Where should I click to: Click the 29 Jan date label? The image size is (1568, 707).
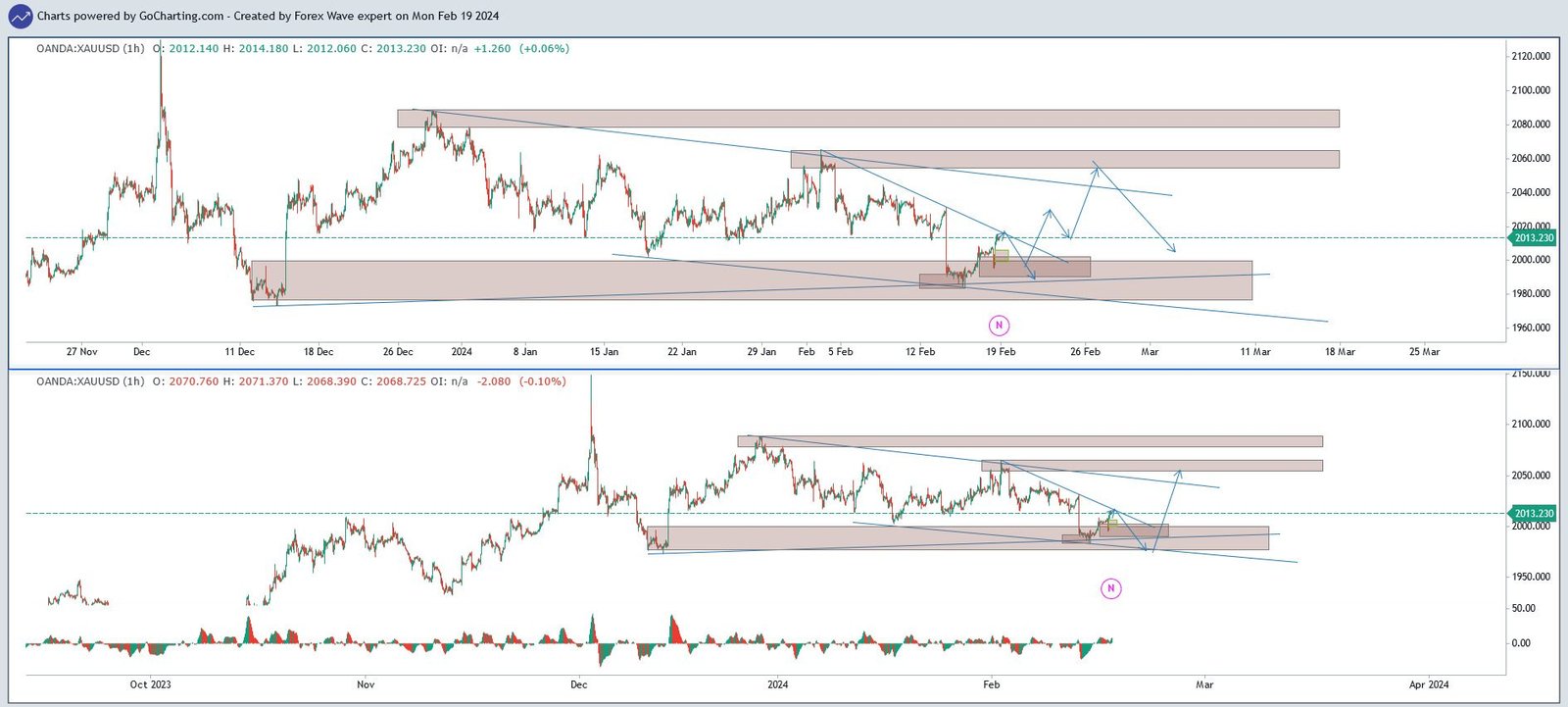point(761,352)
